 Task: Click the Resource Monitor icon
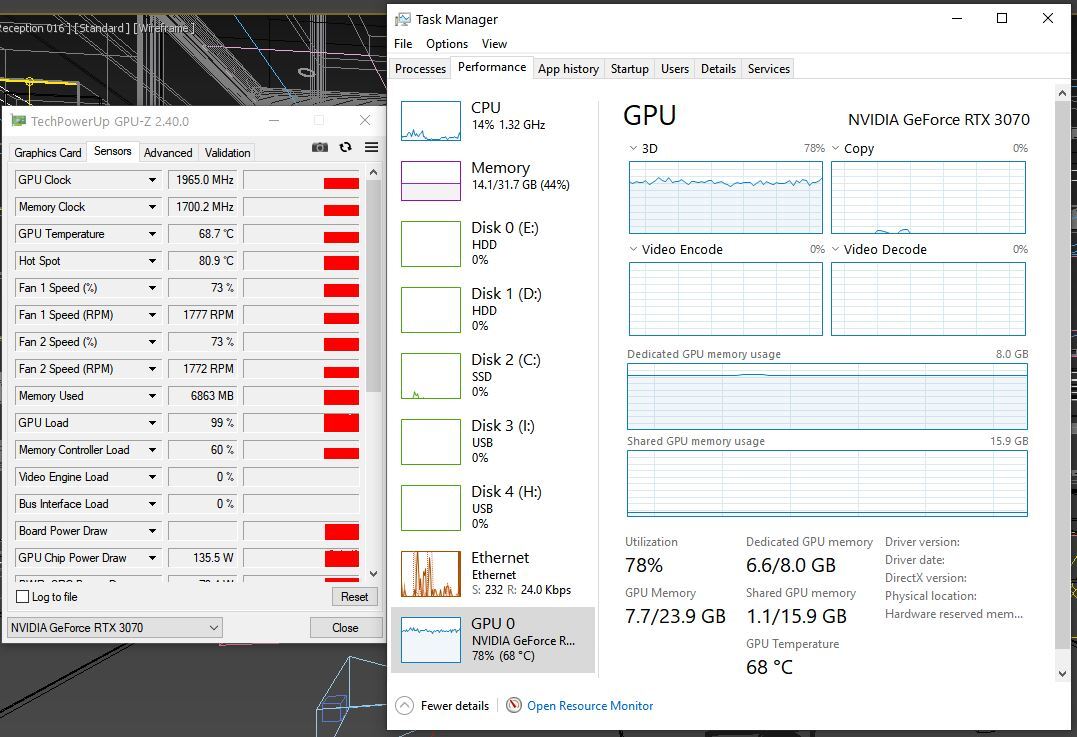[x=514, y=705]
